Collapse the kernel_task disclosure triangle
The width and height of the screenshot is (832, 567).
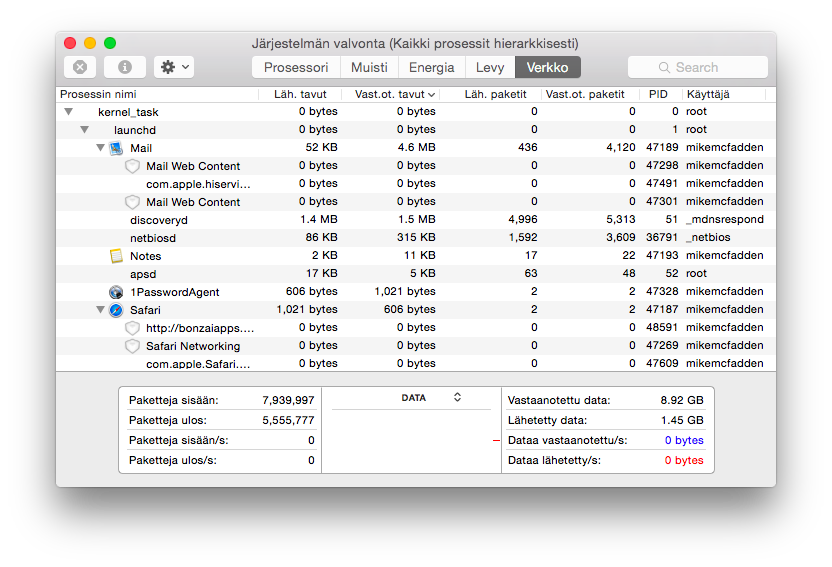click(68, 112)
